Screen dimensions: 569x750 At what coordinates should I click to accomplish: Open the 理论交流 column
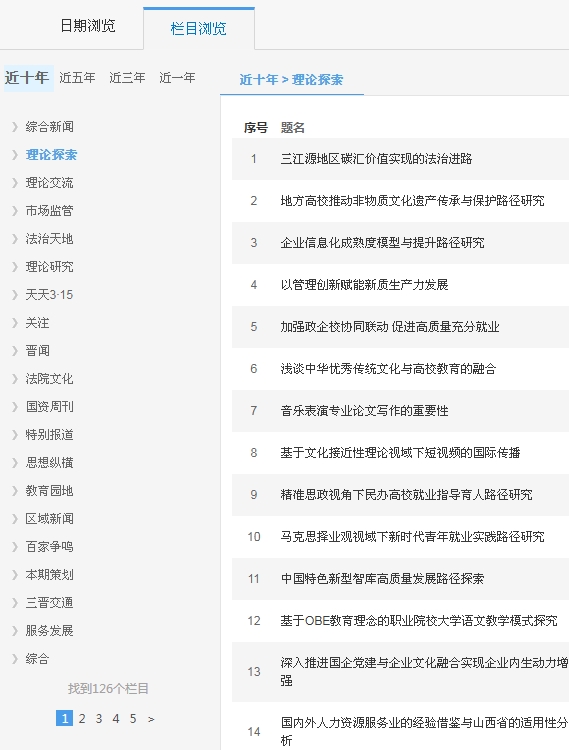49,183
